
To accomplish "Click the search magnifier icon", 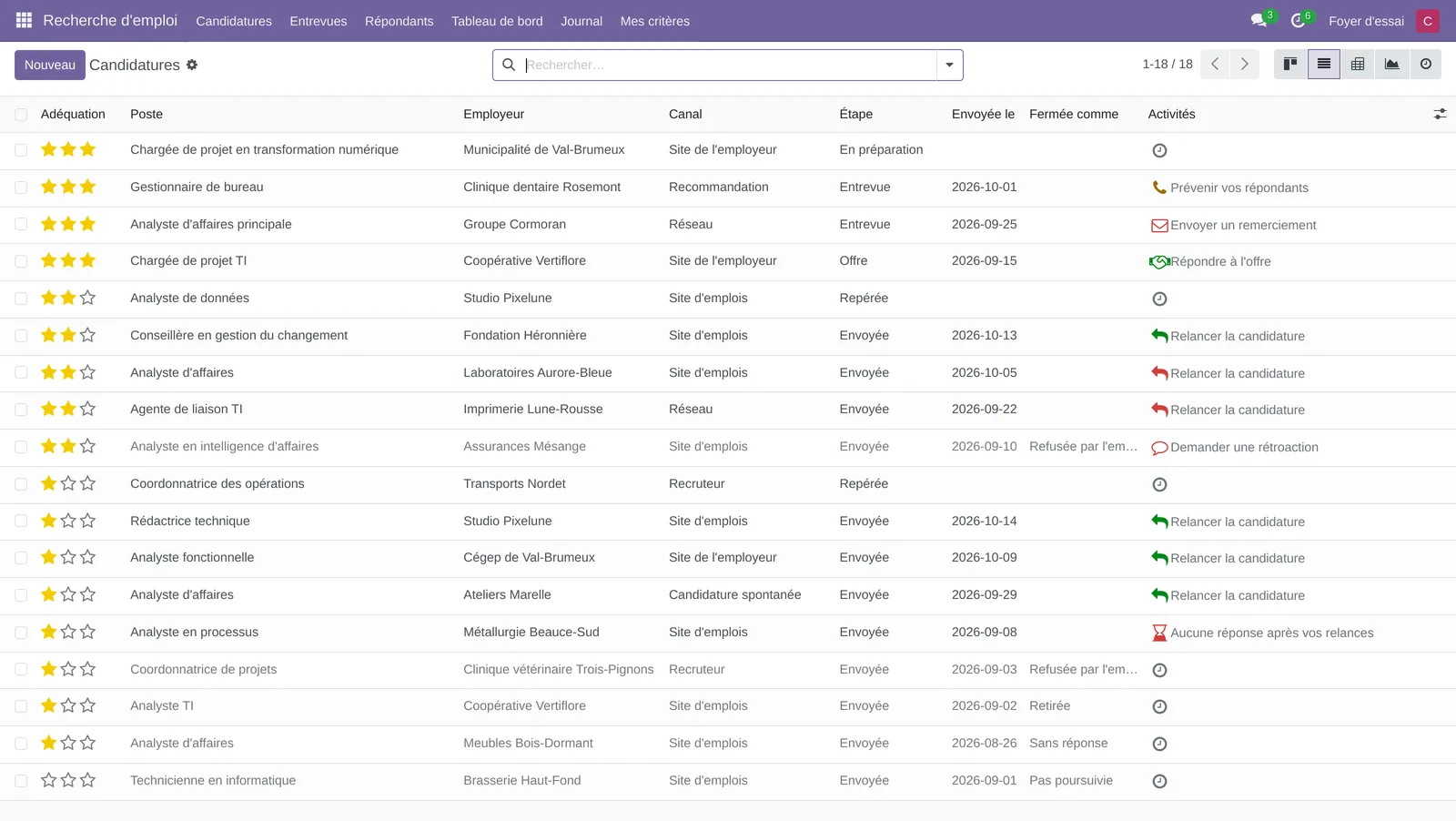I will pos(509,65).
